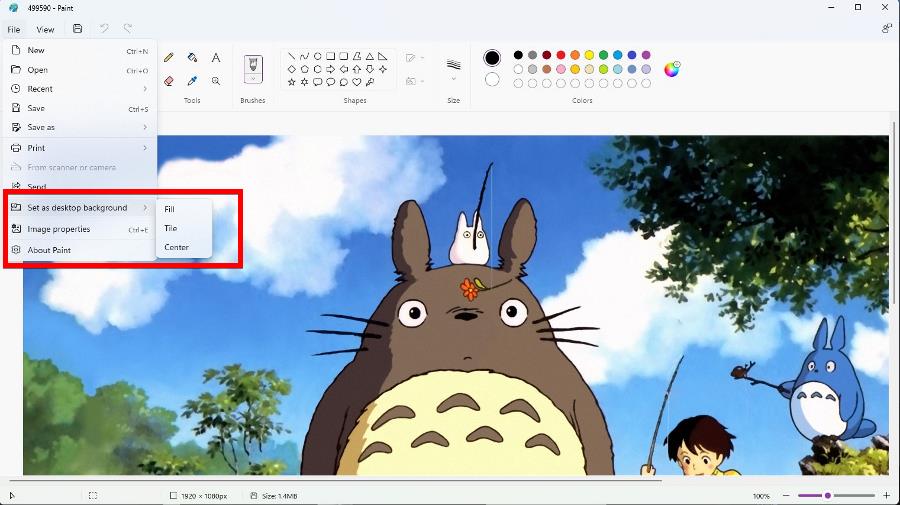This screenshot has height=505, width=900.
Task: Open the File menu
Action: coord(14,29)
